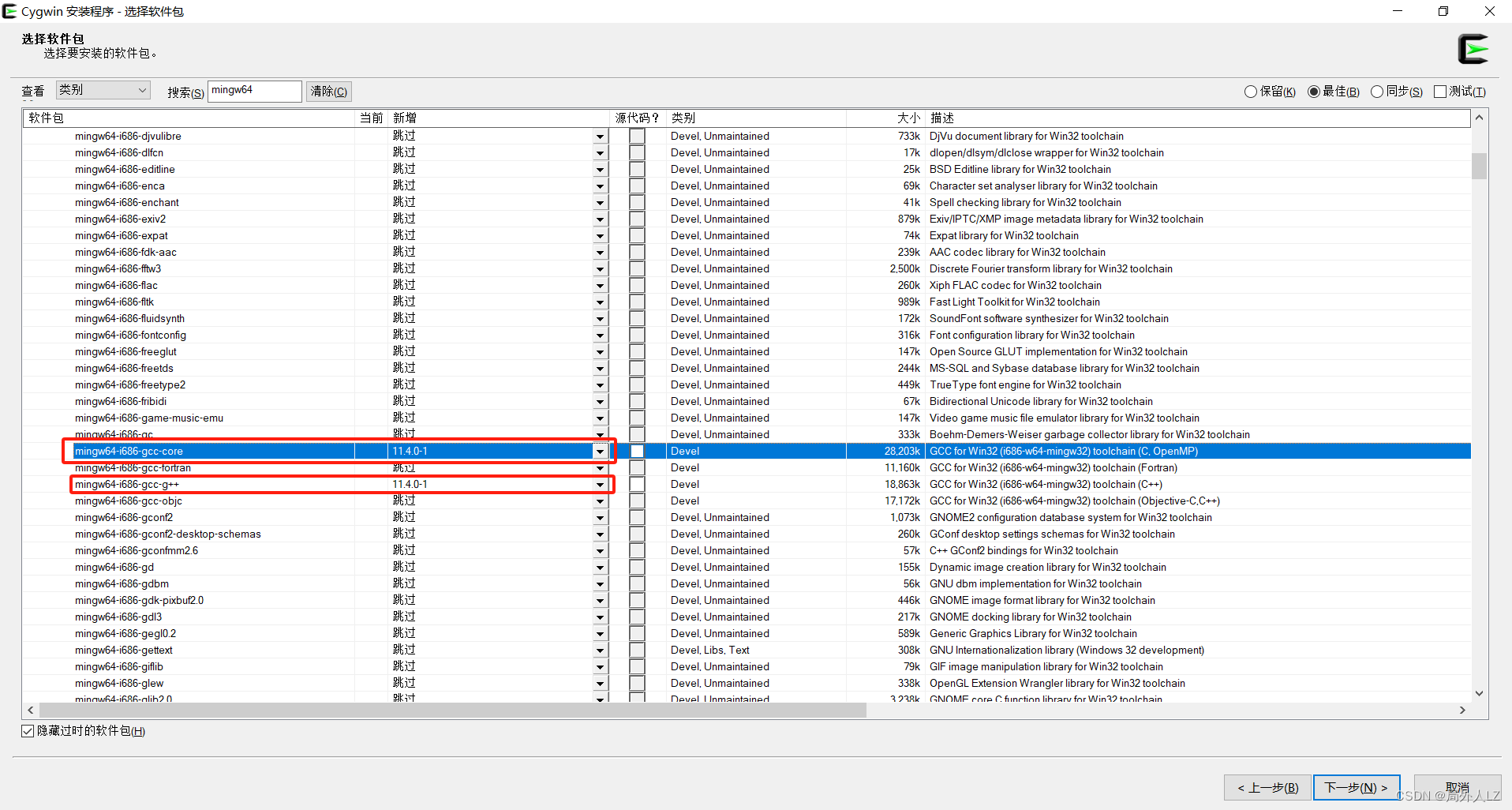The image size is (1512, 810).
Task: Click the Cygwin title bar app icon
Action: (9, 11)
